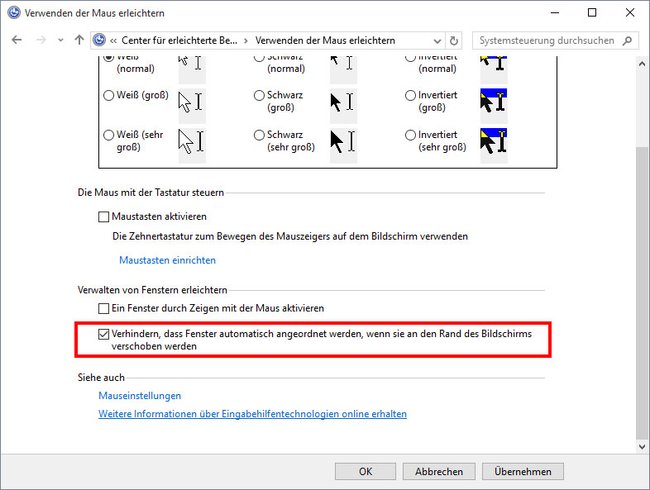Click the Systemsteuerung durchsuchen search field
The height and width of the screenshot is (490, 650).
[x=555, y=41]
